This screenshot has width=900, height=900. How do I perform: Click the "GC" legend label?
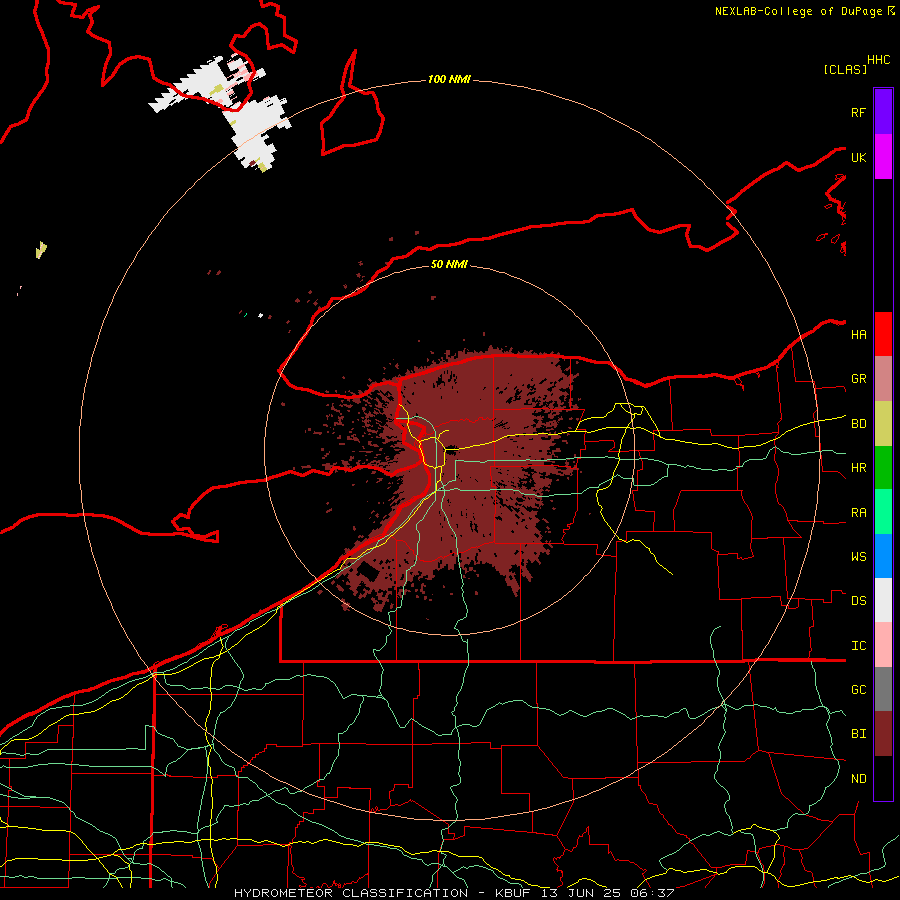(858, 690)
